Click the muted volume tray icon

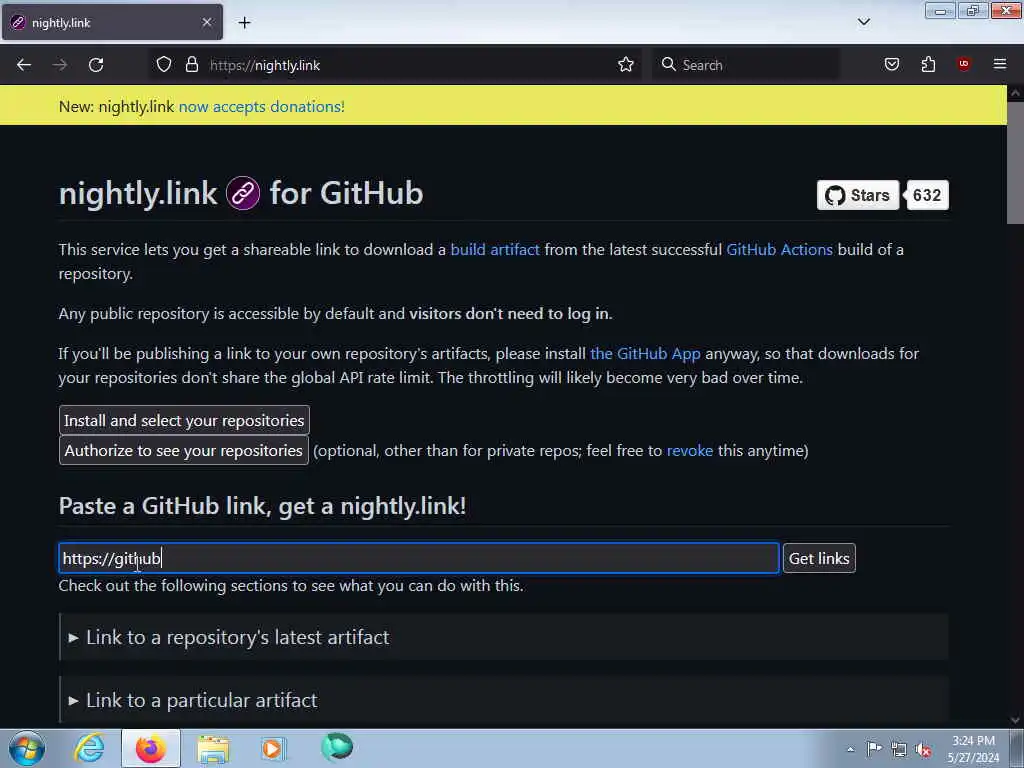point(923,749)
